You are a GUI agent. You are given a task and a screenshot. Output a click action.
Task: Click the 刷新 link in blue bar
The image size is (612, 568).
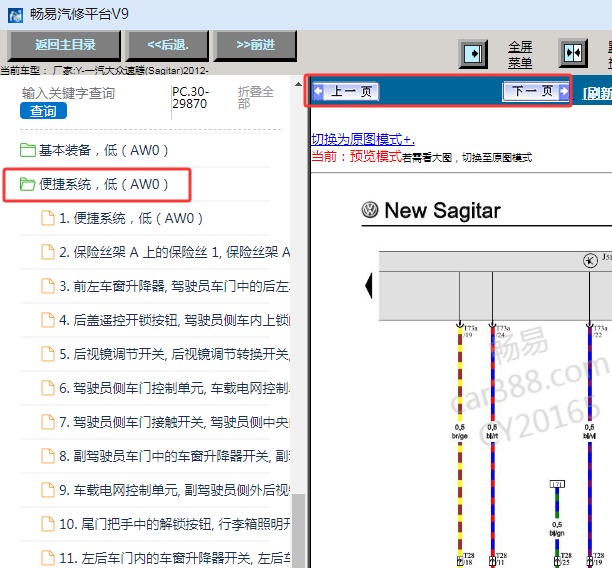point(598,93)
